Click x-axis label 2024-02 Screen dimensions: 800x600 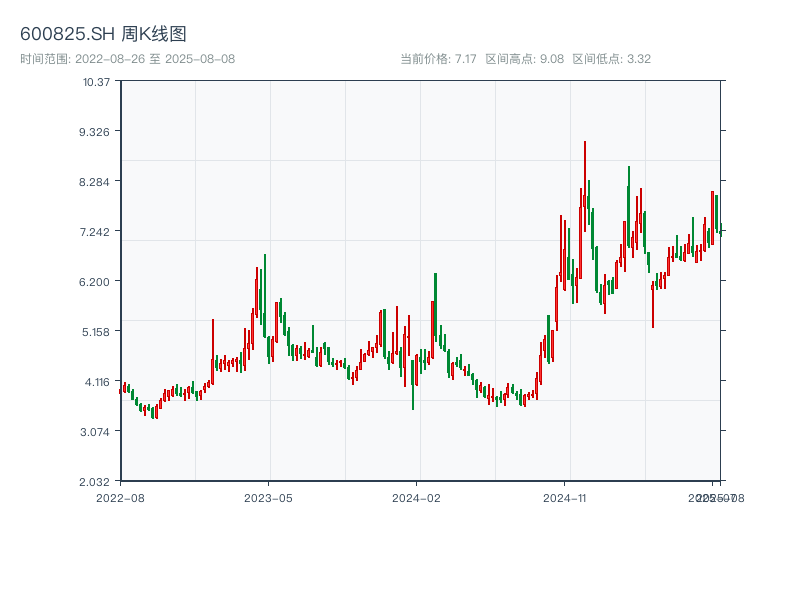(416, 498)
